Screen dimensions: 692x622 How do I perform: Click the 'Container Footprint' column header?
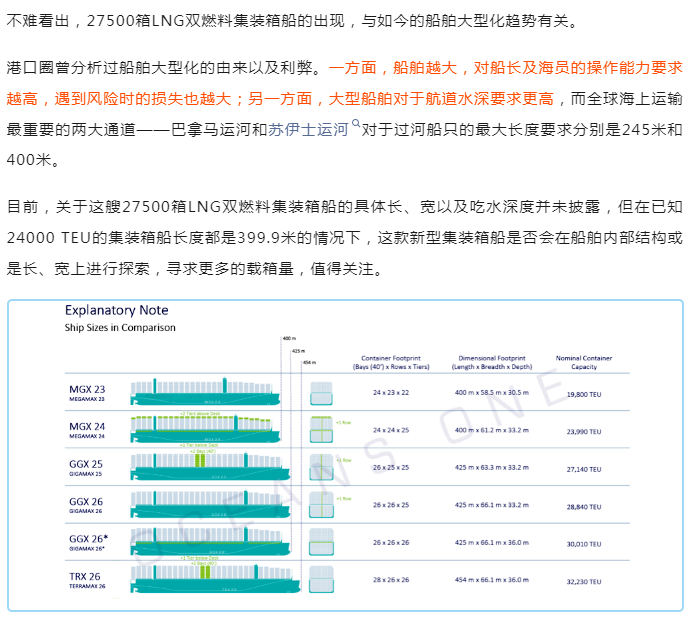pyautogui.click(x=391, y=362)
